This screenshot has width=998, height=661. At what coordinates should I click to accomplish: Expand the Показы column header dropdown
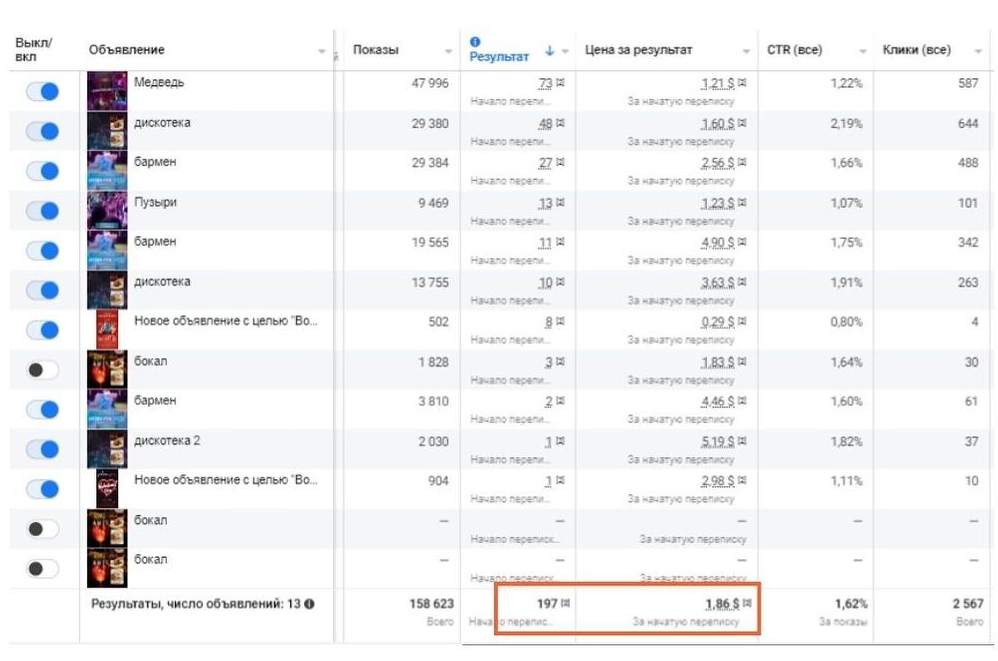[449, 51]
